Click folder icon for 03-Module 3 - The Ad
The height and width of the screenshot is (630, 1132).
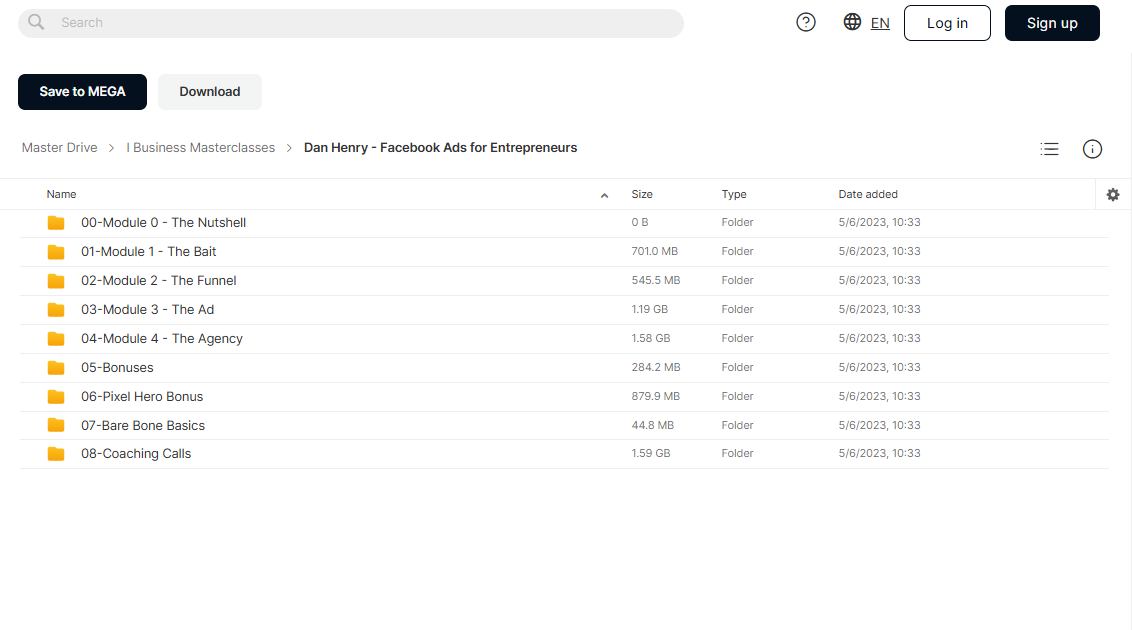click(56, 310)
